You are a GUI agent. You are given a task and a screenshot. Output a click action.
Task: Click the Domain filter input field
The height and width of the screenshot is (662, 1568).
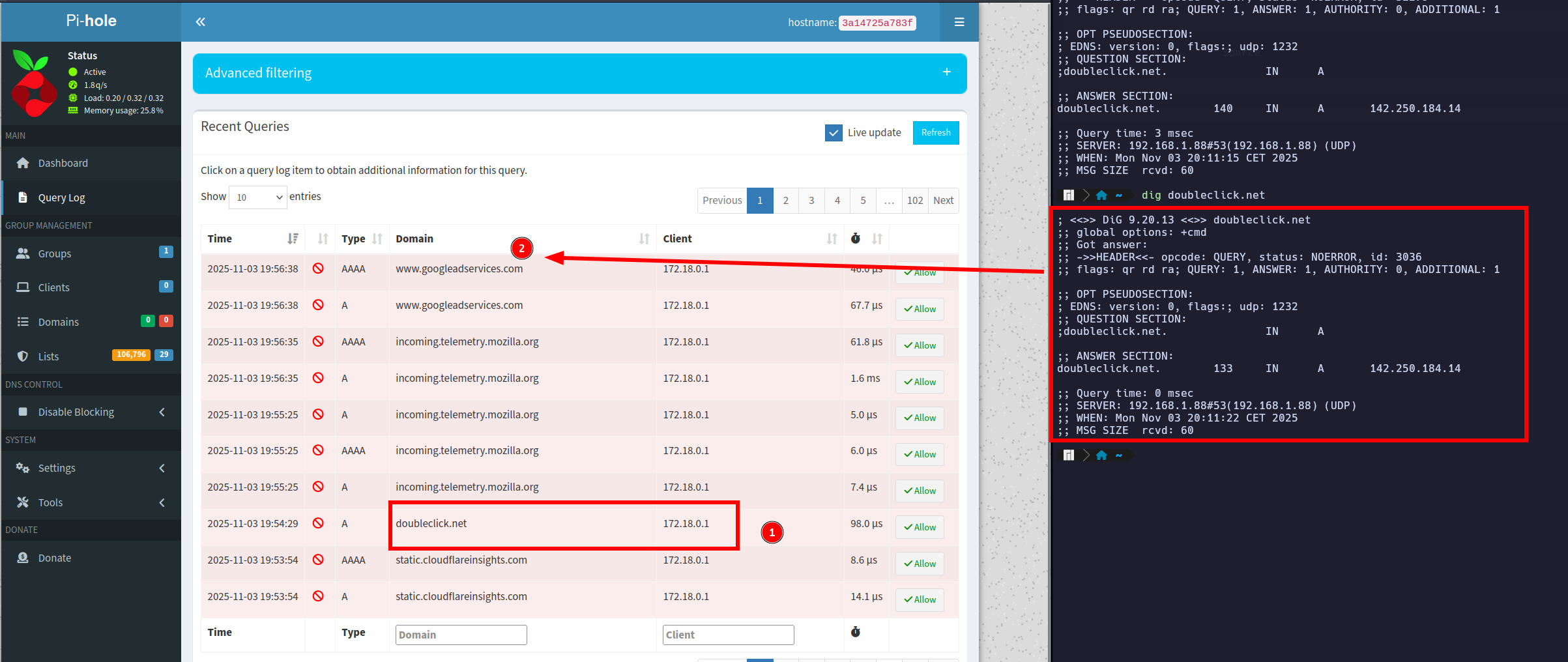tap(461, 635)
